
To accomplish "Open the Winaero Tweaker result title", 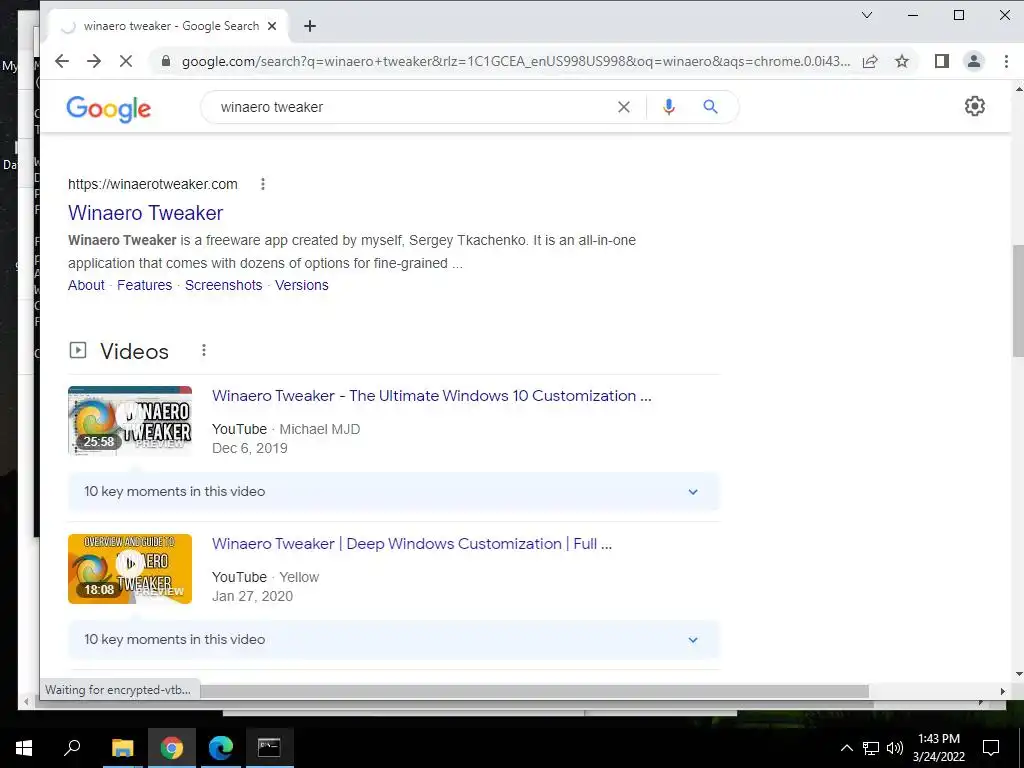I will 146,213.
